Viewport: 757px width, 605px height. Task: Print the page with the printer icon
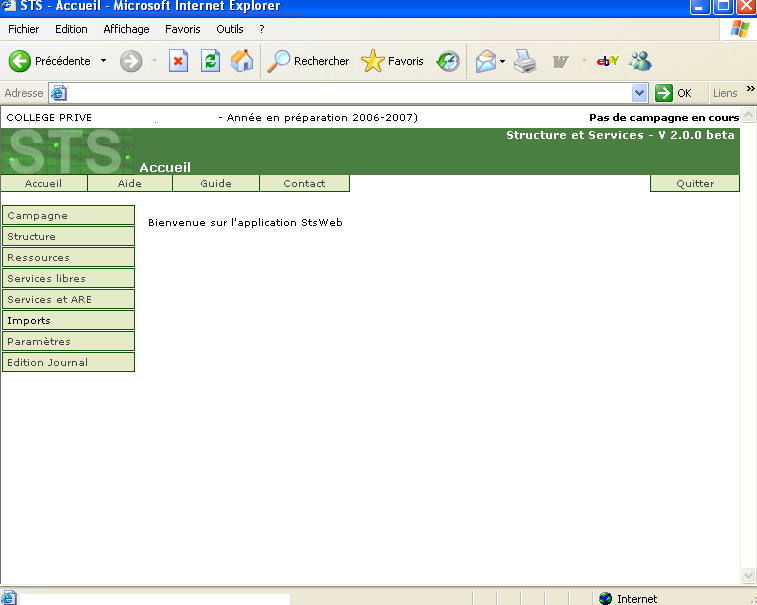coord(525,61)
